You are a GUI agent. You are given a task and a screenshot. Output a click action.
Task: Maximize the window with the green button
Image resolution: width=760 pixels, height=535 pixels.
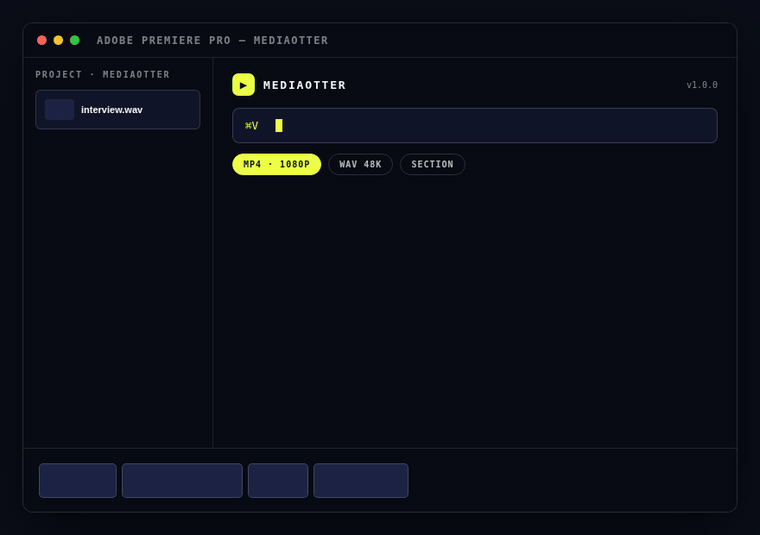click(x=75, y=40)
